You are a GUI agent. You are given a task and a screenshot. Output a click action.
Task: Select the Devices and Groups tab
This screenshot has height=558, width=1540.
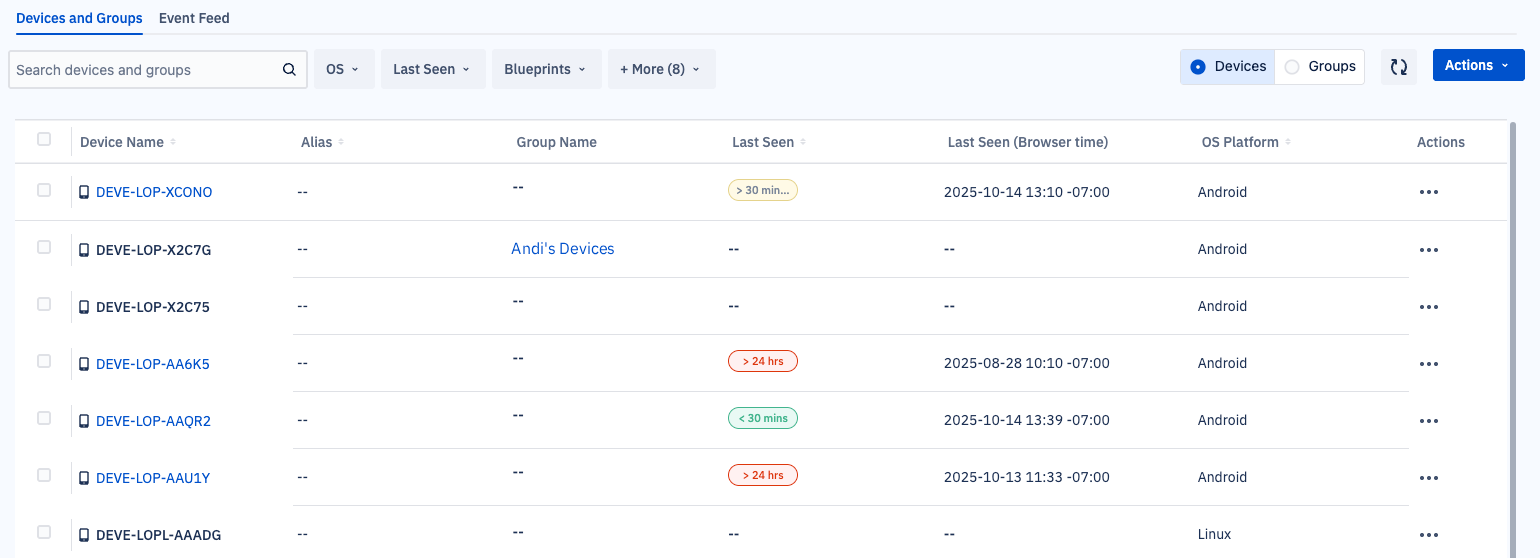[x=79, y=18]
